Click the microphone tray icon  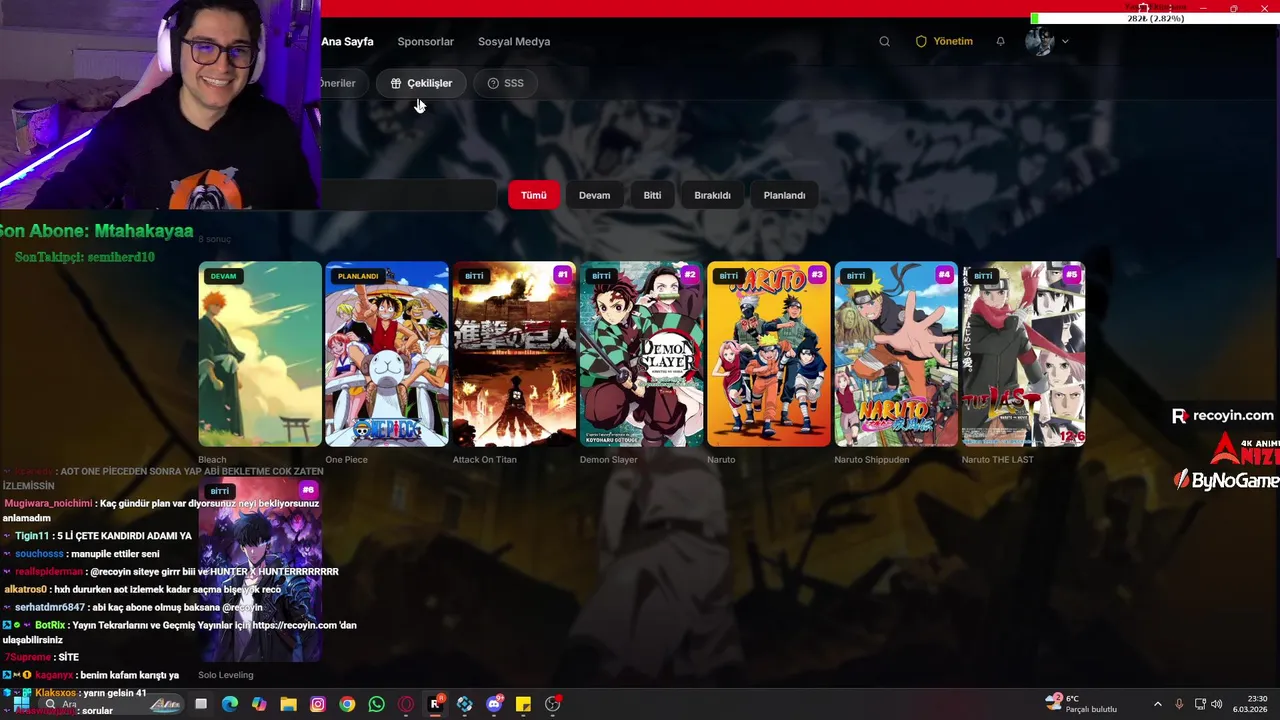click(x=1179, y=704)
